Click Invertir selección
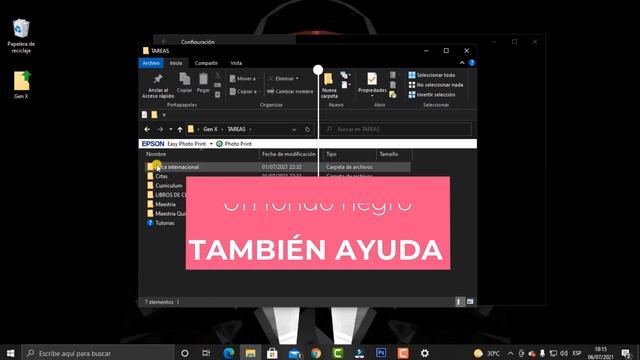 coord(431,95)
